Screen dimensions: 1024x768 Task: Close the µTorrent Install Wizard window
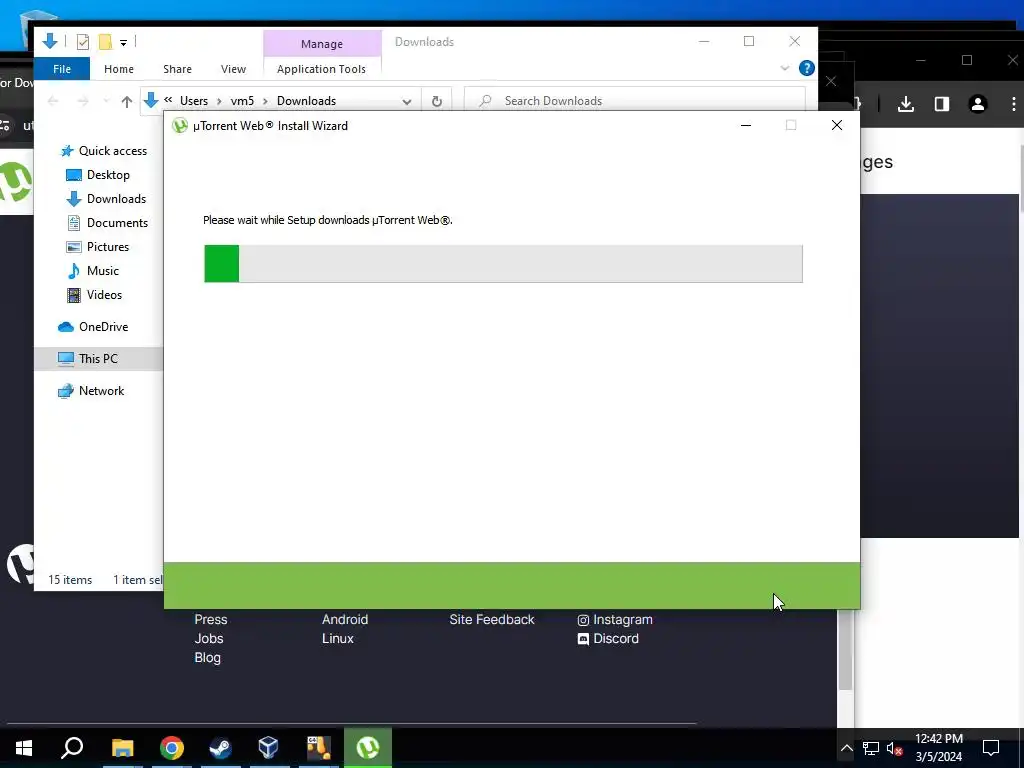click(x=837, y=125)
